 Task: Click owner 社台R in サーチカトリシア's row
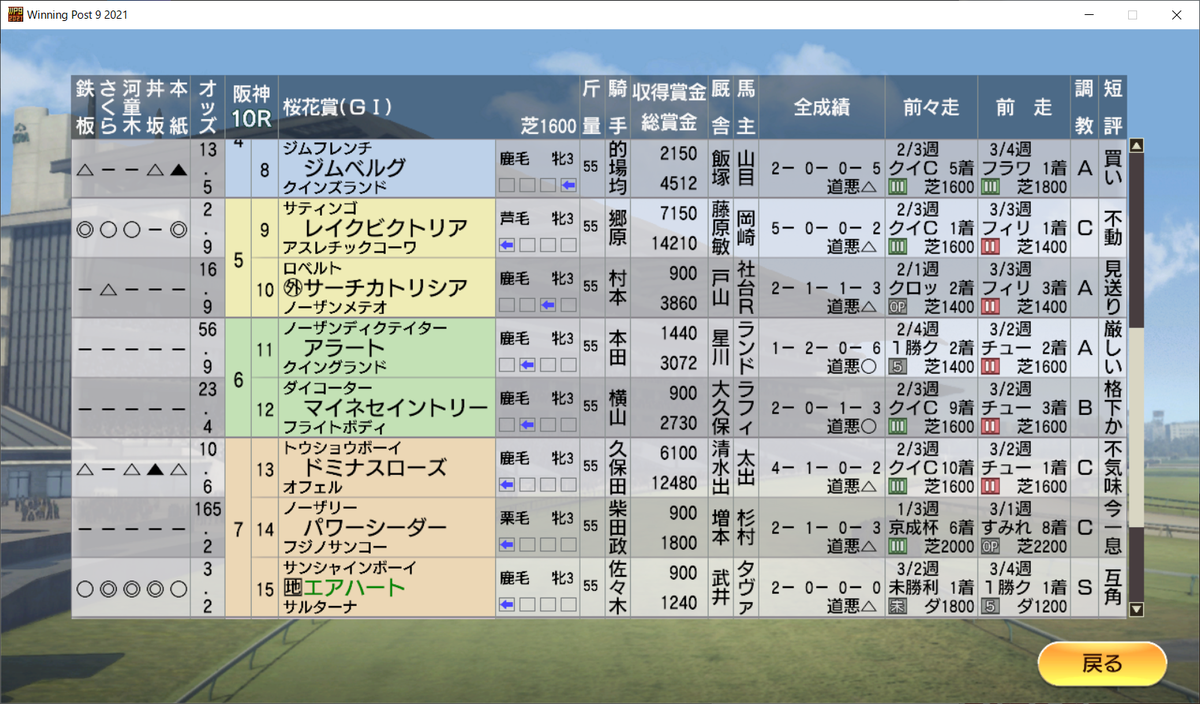[745, 288]
